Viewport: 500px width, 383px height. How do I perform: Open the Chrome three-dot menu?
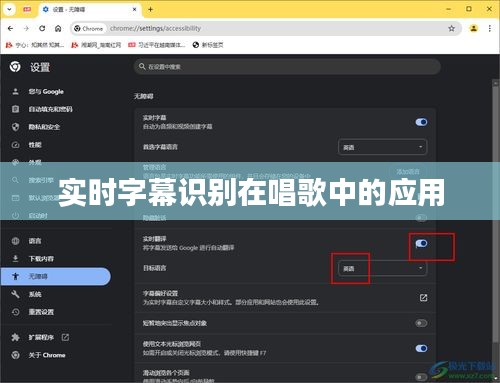[x=489, y=29]
